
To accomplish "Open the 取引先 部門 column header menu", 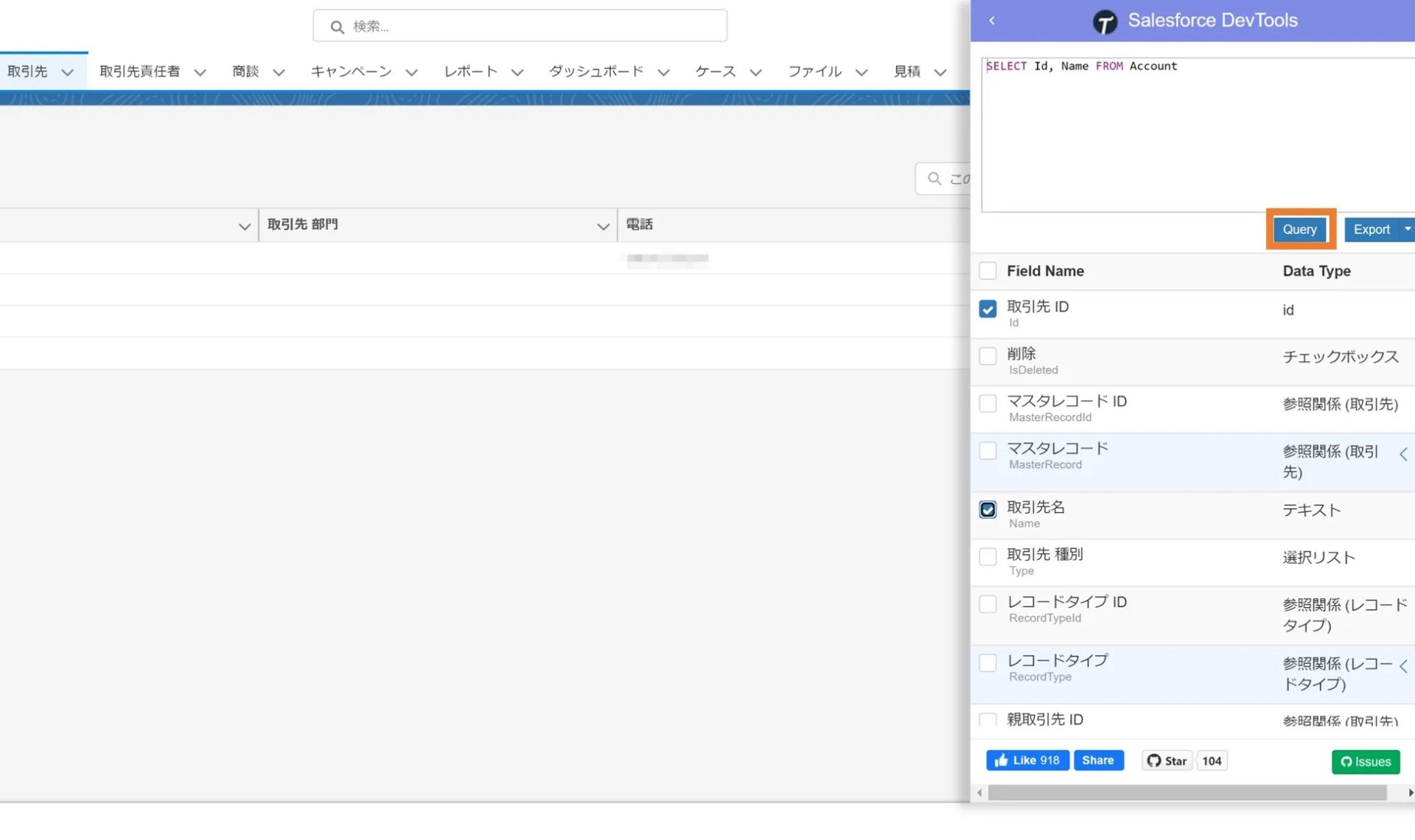I will point(604,225).
